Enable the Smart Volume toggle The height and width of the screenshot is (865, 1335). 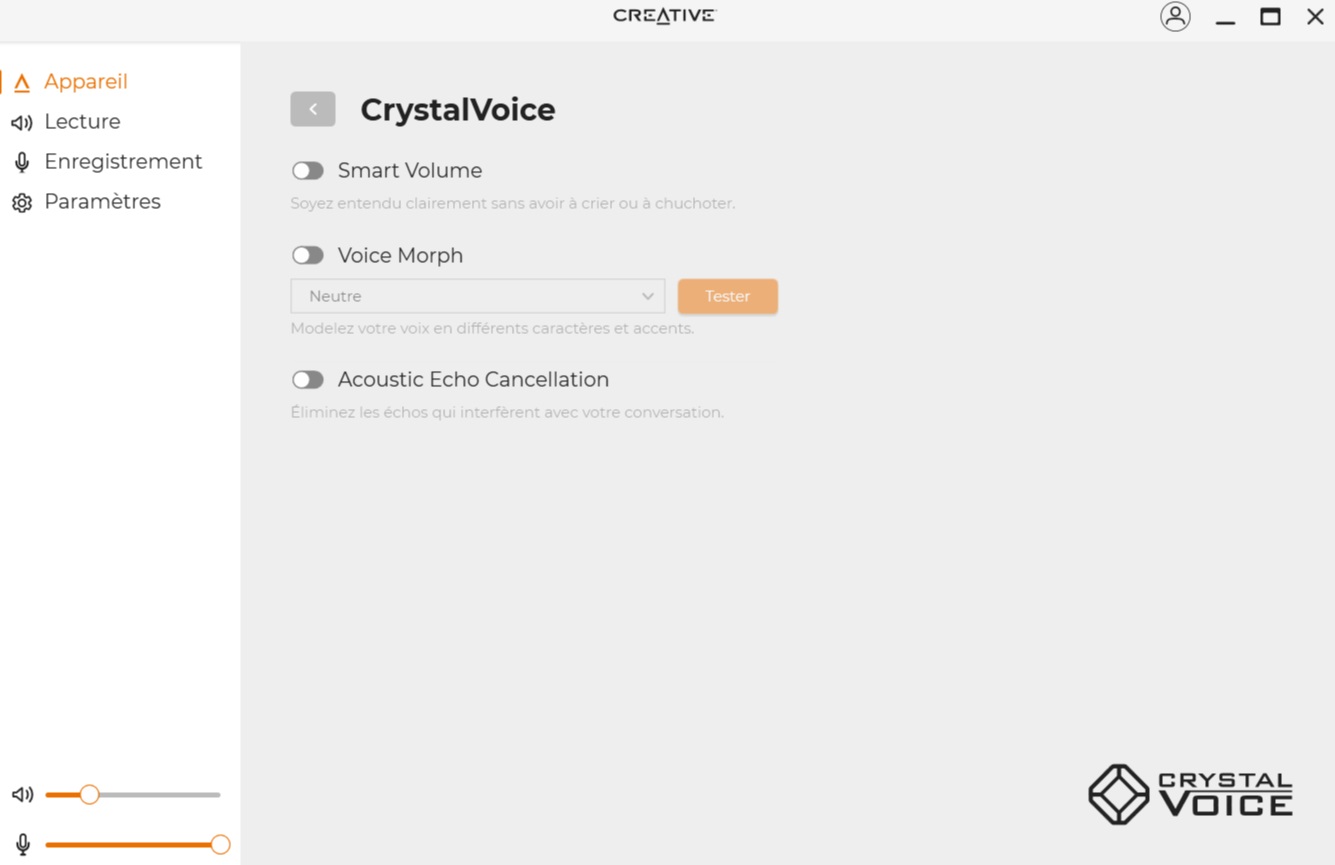pos(308,171)
